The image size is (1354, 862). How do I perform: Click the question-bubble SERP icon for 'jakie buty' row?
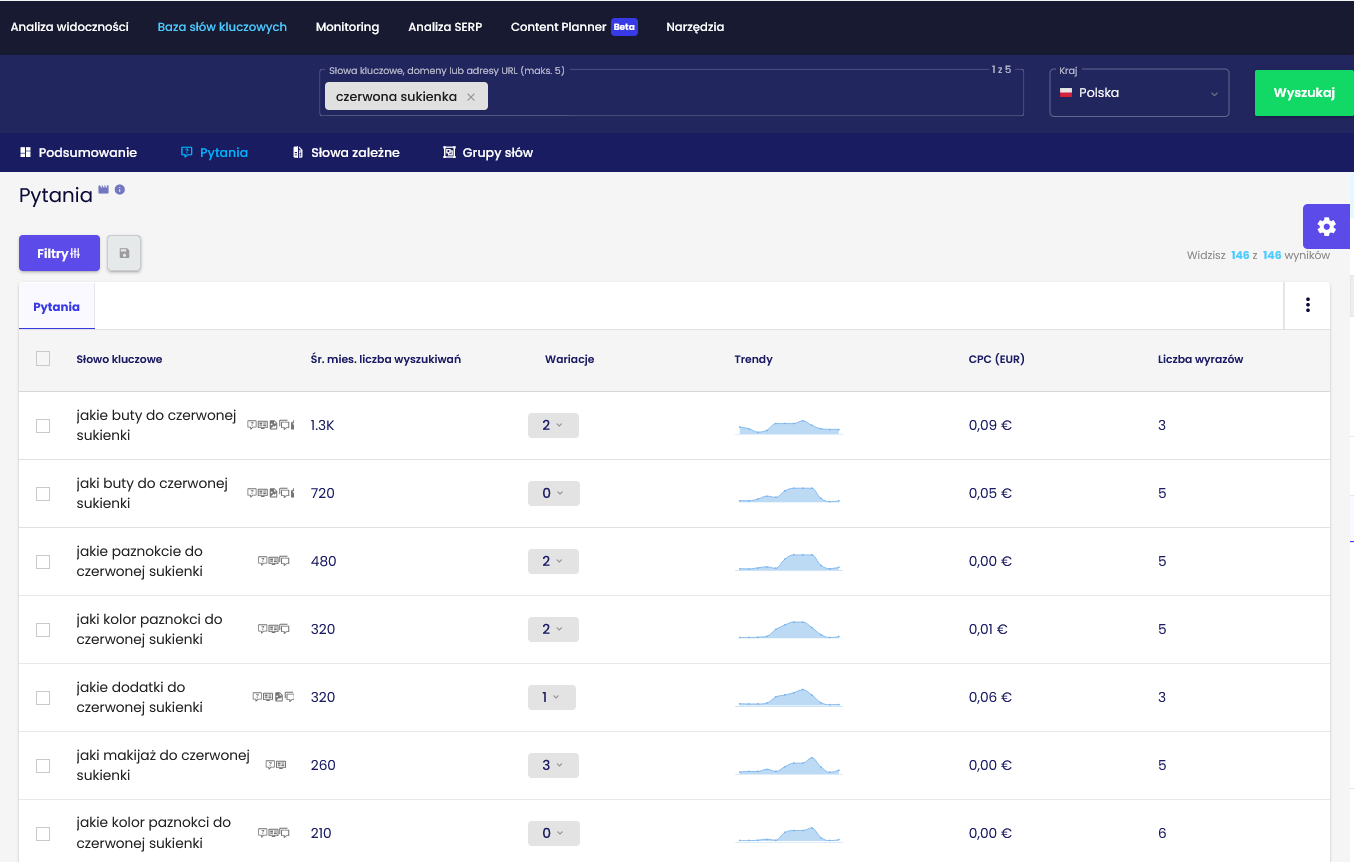click(252, 425)
